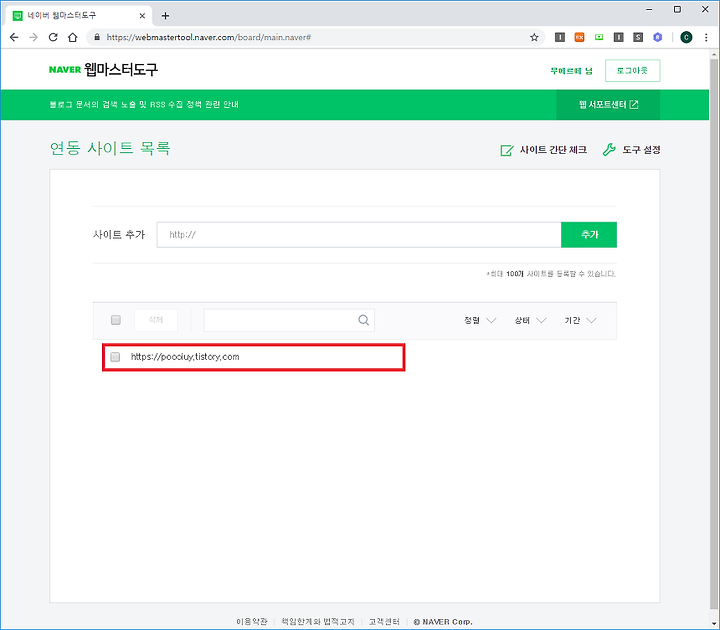Close the 네이버 웹마스터도구 tab
The height and width of the screenshot is (630, 720).
(142, 16)
